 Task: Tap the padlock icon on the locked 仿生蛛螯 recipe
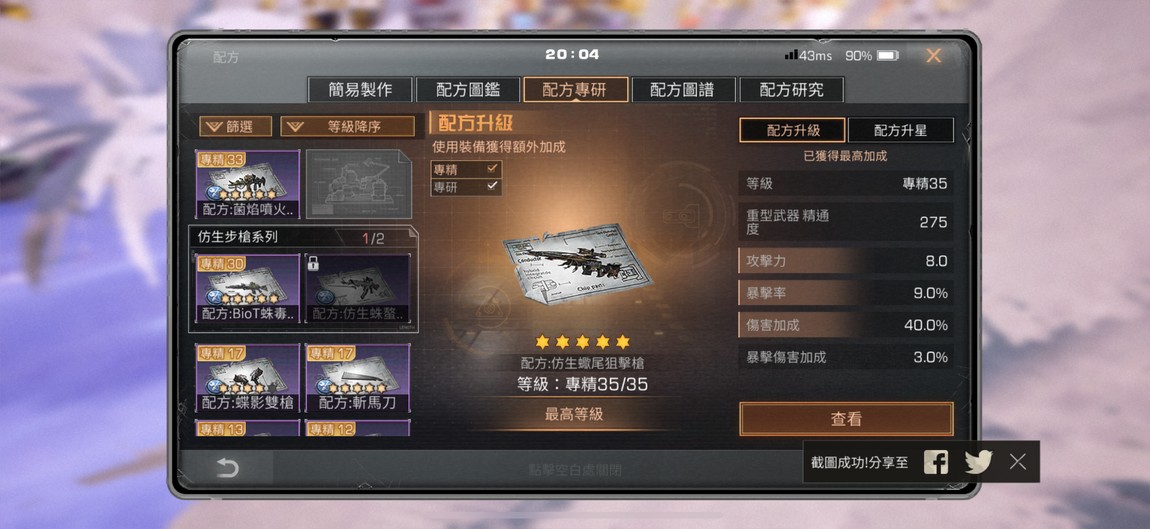(313, 264)
